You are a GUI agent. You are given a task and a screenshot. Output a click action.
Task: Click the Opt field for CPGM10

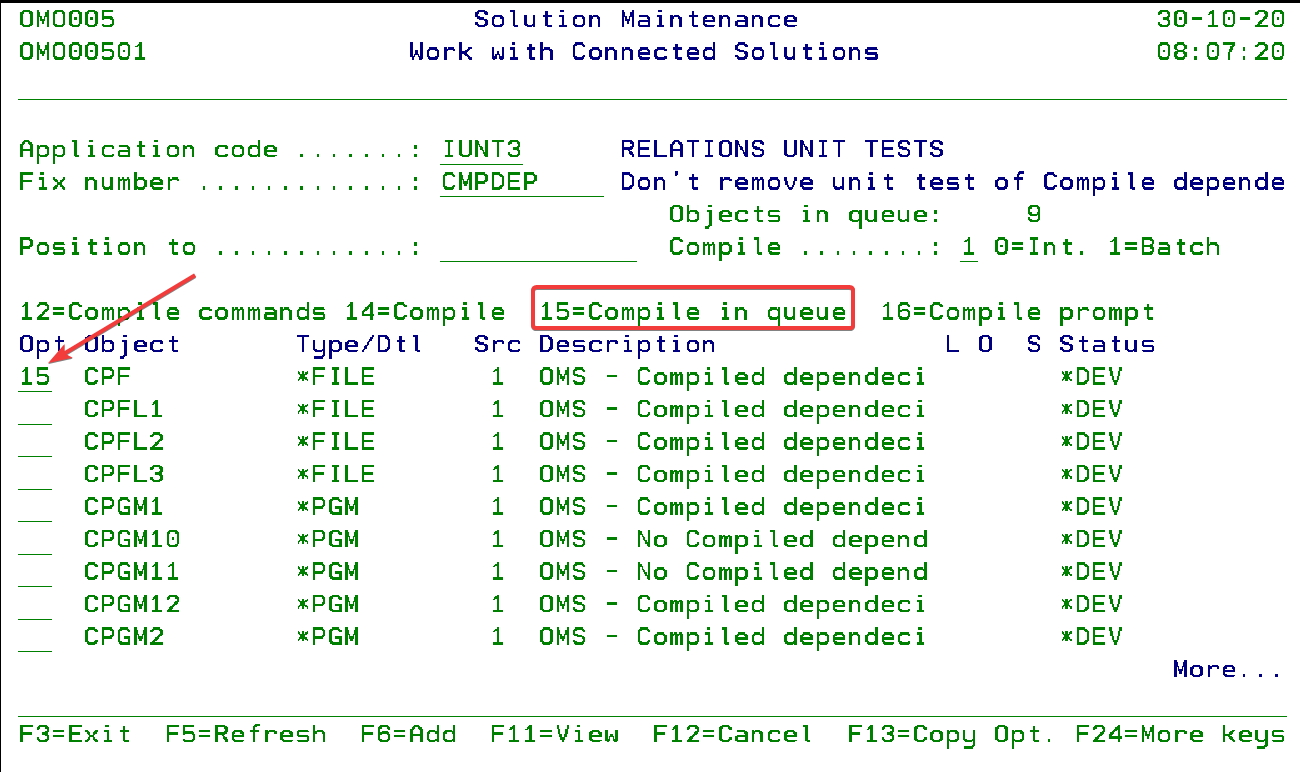click(x=35, y=540)
